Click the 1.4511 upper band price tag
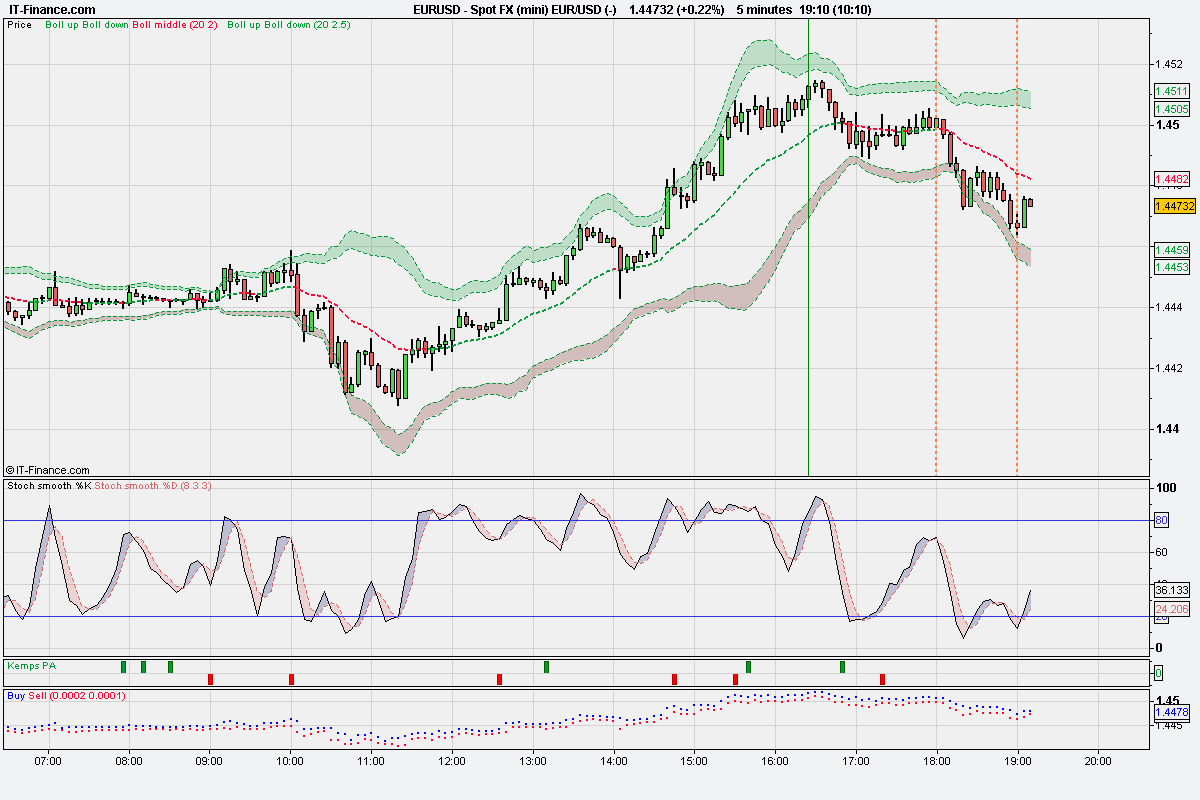 coord(1171,91)
